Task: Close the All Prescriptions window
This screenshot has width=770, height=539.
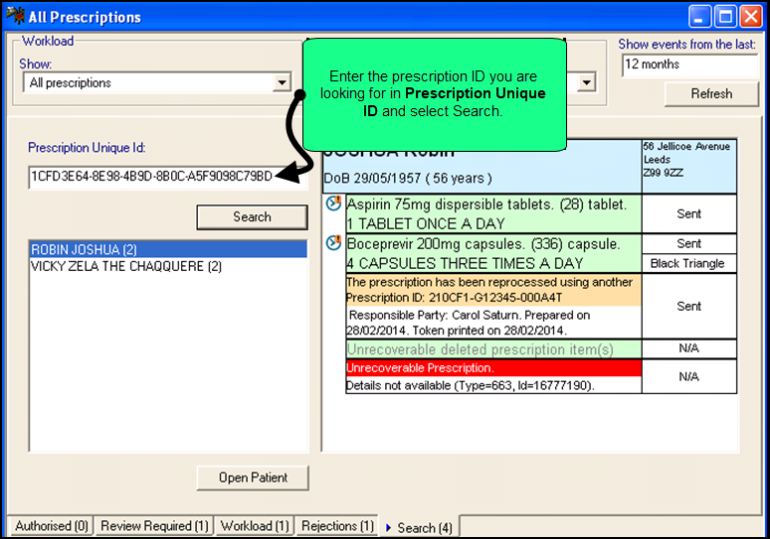Action: 750,16
